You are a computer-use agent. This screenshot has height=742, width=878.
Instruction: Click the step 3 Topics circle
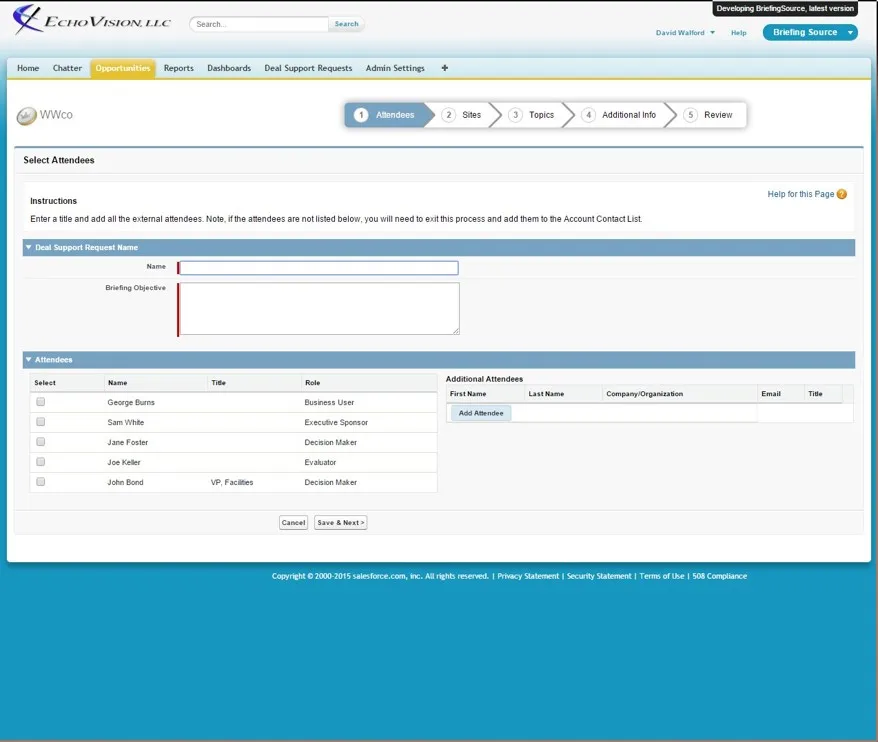point(515,115)
